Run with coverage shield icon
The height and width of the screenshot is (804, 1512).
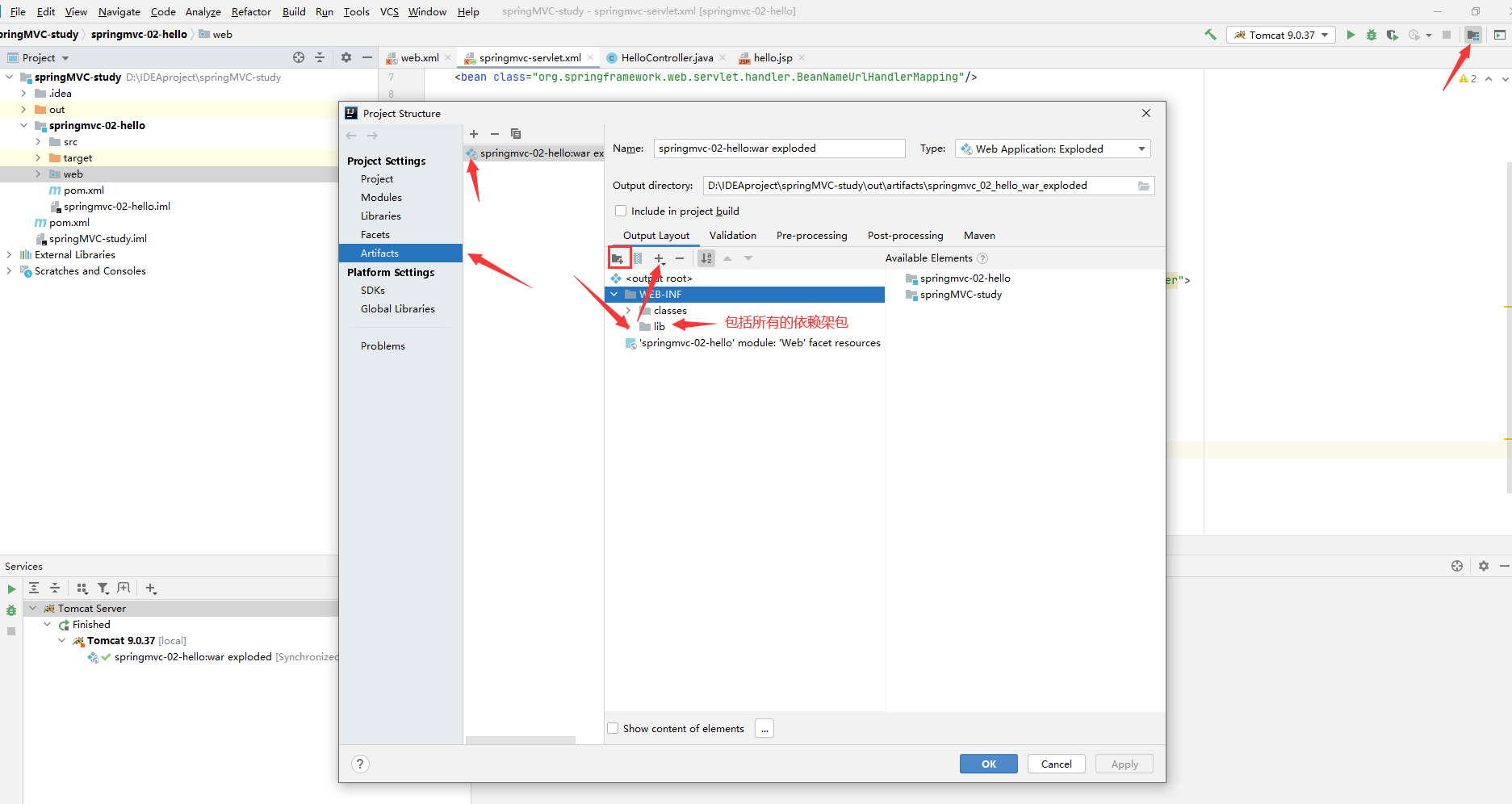click(x=1392, y=35)
